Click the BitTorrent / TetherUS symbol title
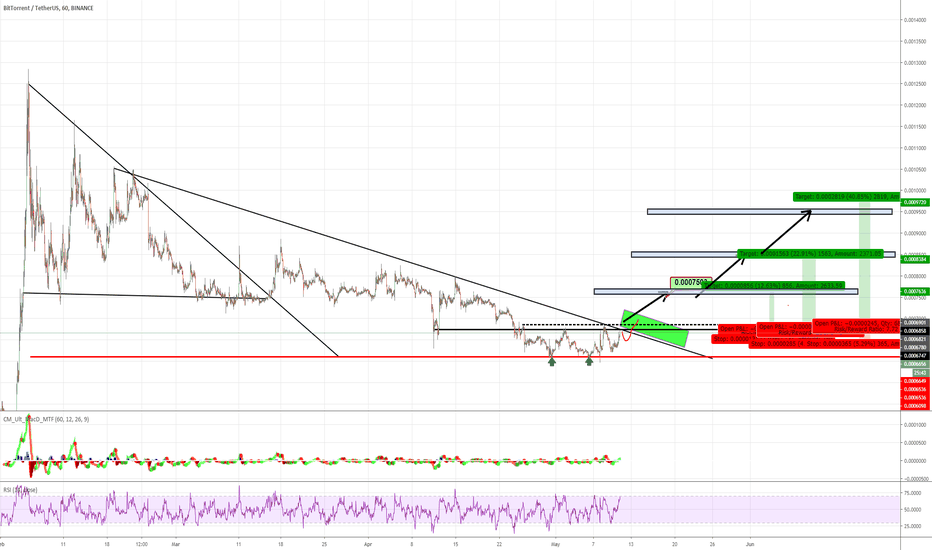This screenshot has width=932, height=550. [48, 8]
